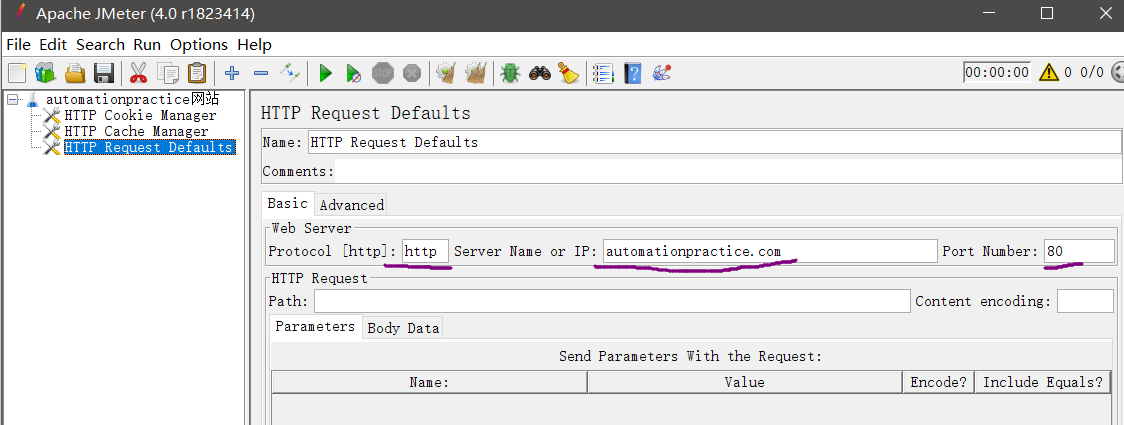The width and height of the screenshot is (1124, 425).
Task: Click the Copy toolbar icon
Action: click(168, 72)
